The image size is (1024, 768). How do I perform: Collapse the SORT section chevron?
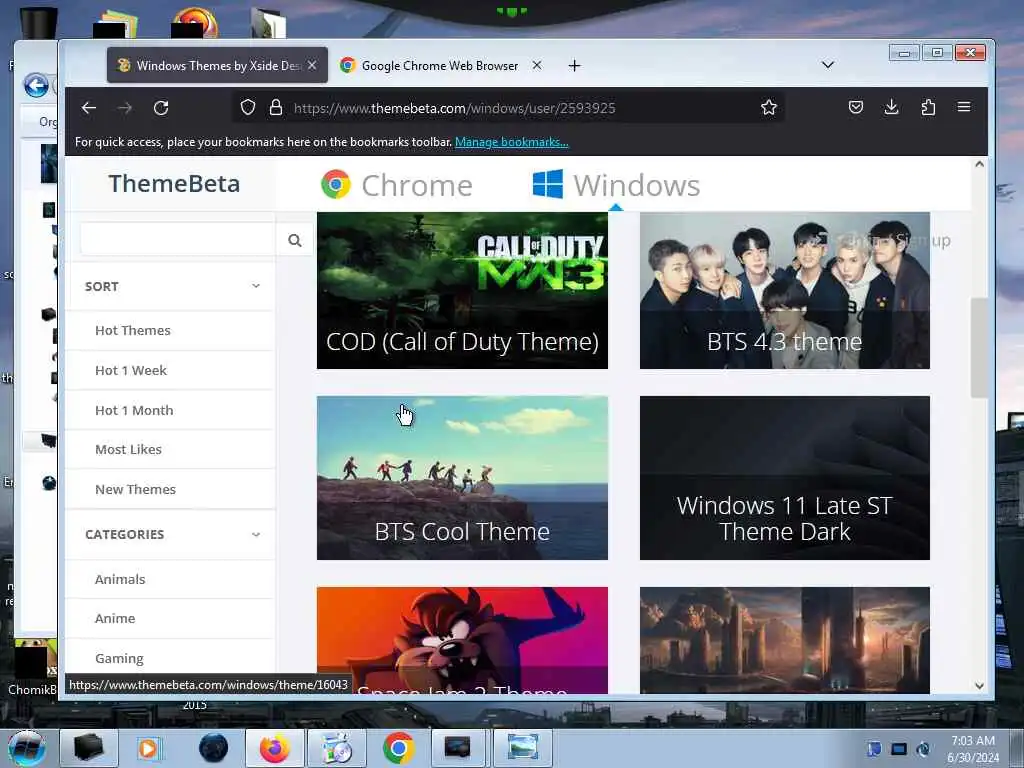(x=256, y=286)
